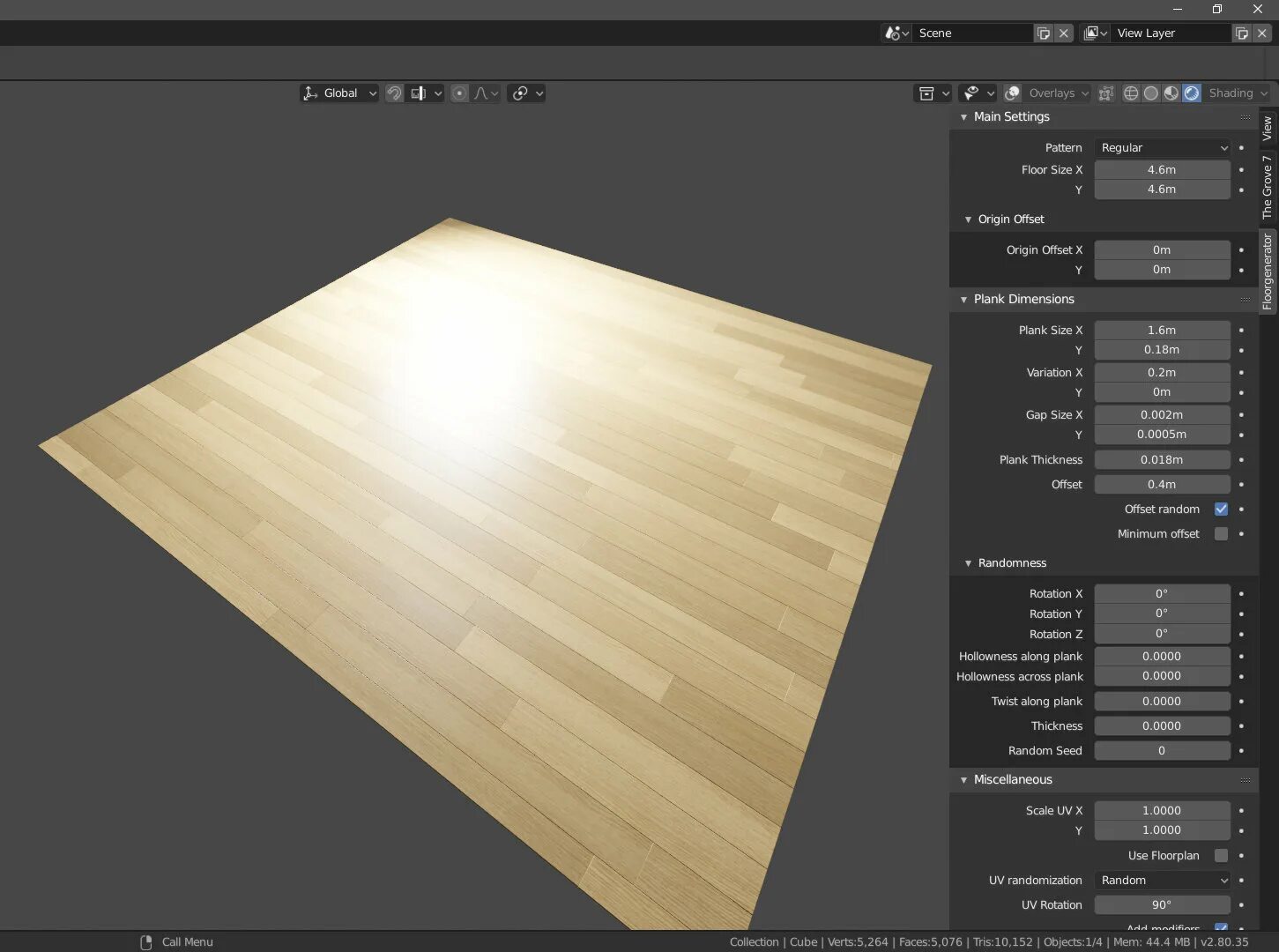Viewport: 1279px width, 952px height.
Task: Open the Shading dropdown
Action: coord(1238,93)
